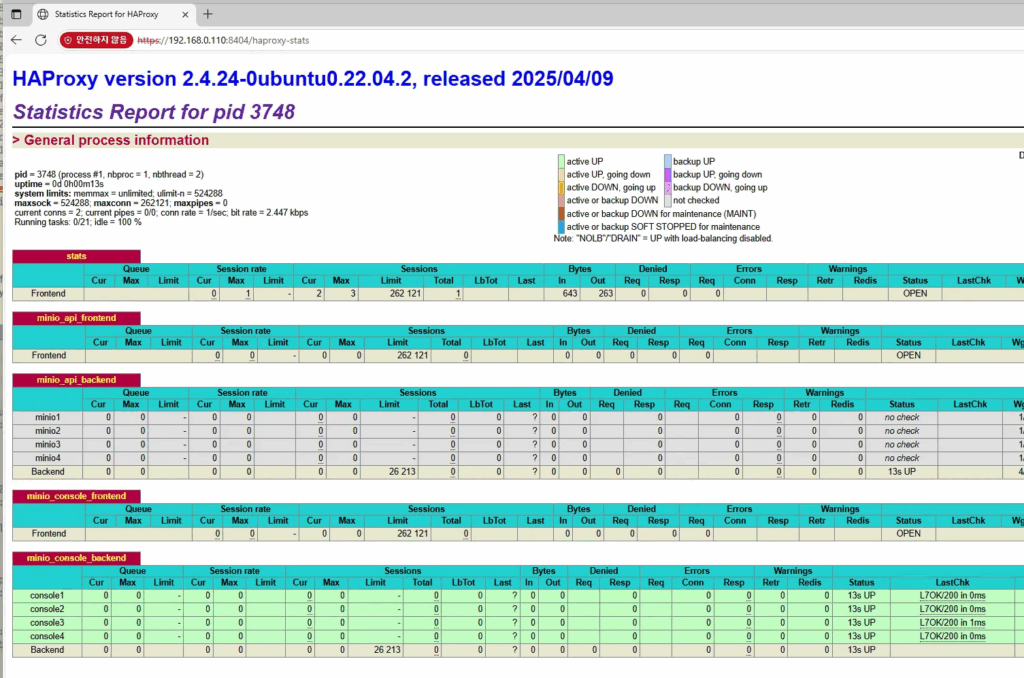Click the active DOWN, going up swatch
Image resolution: width=1024 pixels, height=678 pixels.
coord(561,187)
